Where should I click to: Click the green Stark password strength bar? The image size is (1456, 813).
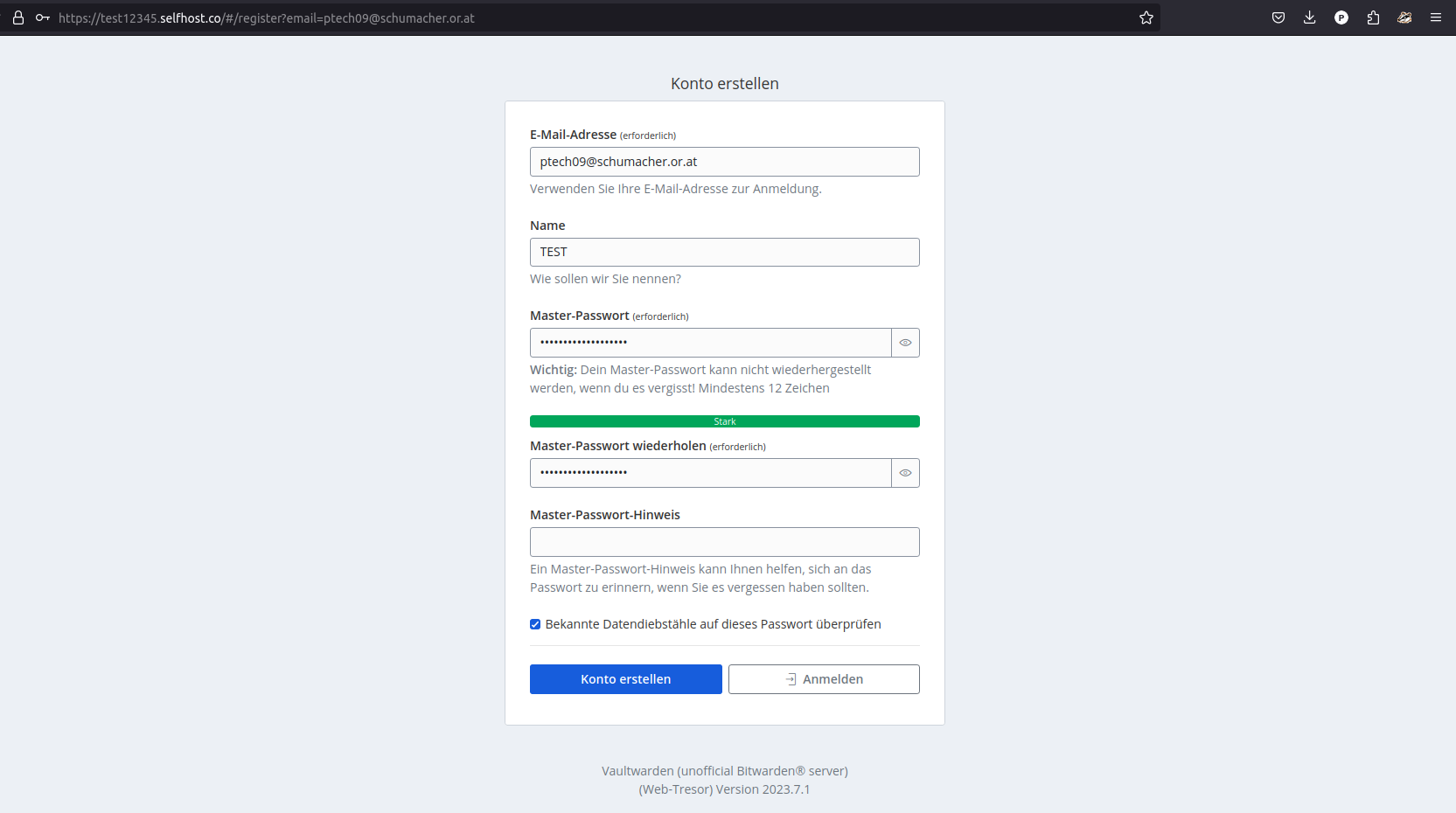(x=724, y=421)
